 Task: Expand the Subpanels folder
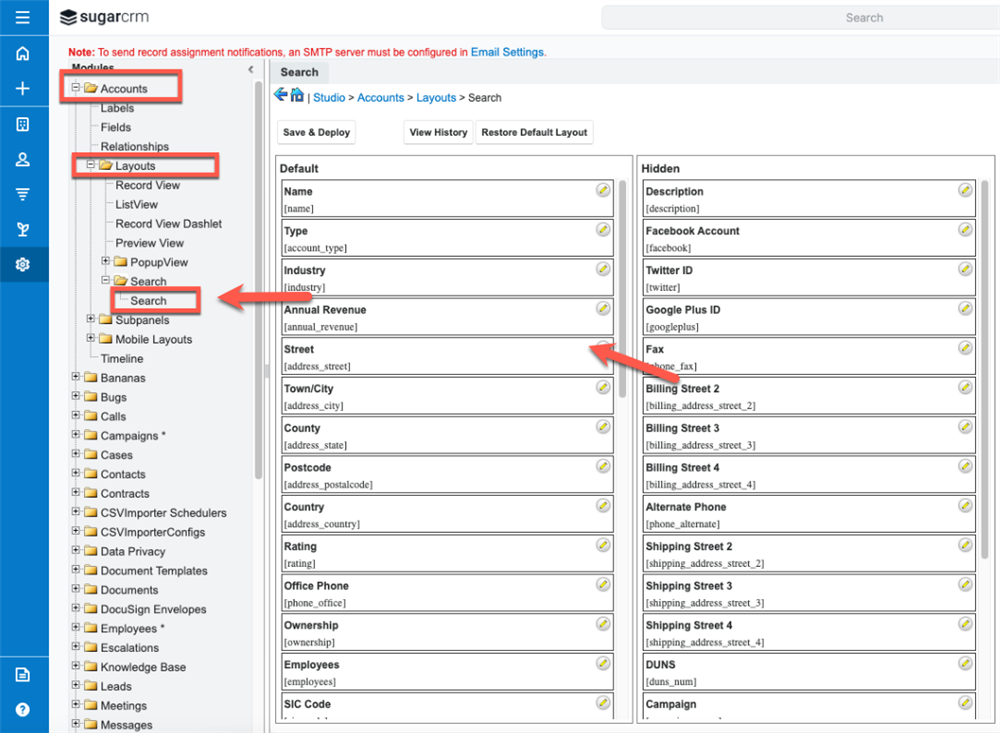click(91, 320)
